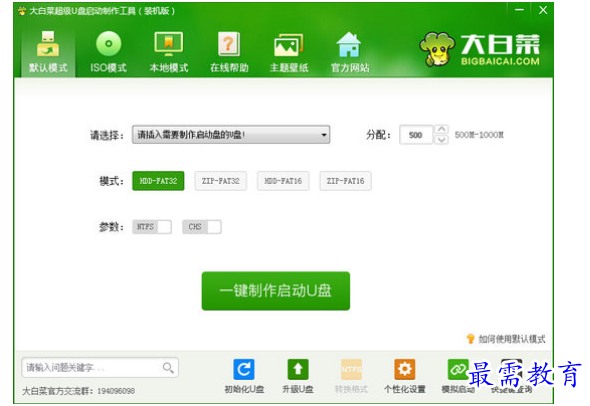The width and height of the screenshot is (590, 406).
Task: Toggle the CHS parameter switch
Action: [x=202, y=227]
